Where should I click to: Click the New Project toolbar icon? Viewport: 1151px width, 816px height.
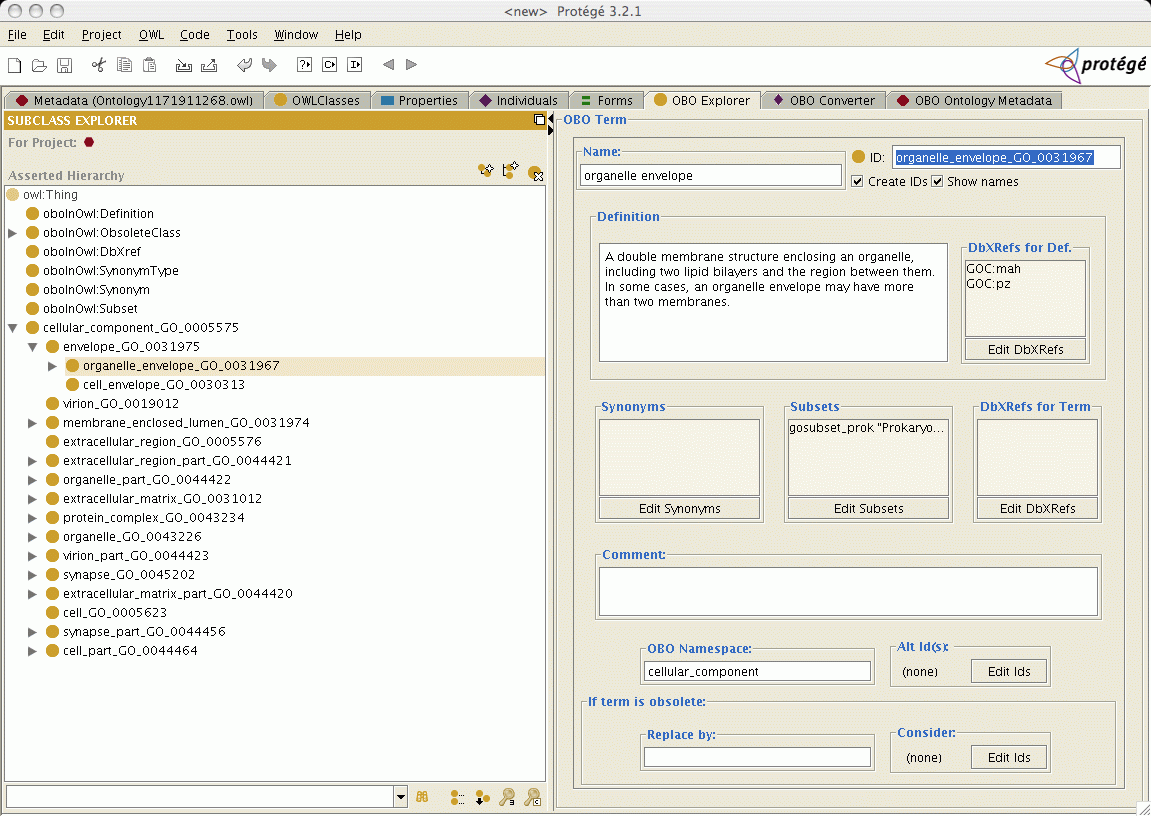coord(15,65)
